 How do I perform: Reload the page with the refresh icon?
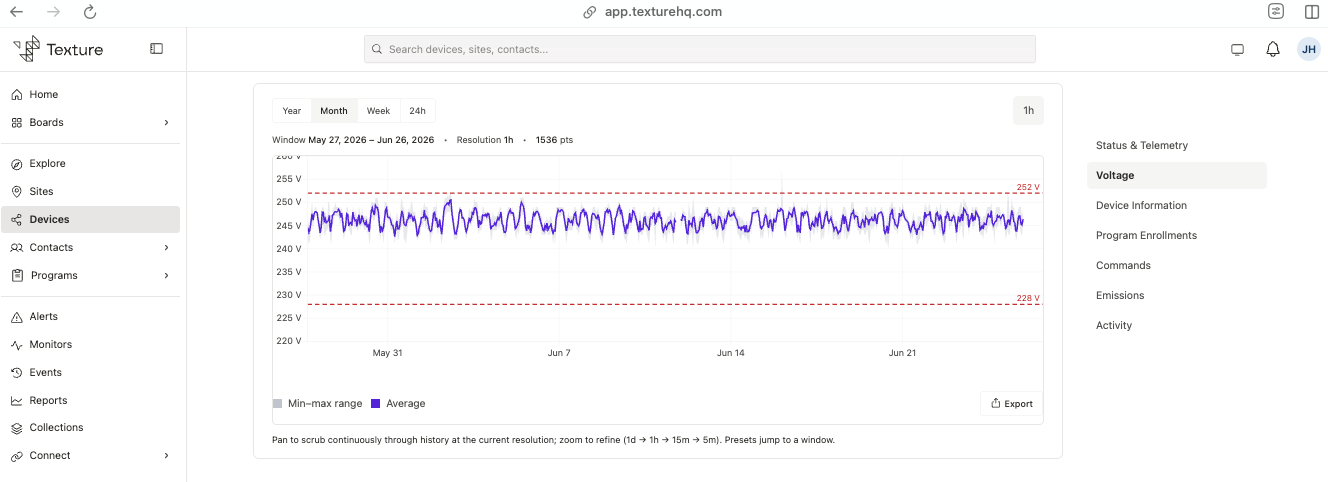click(90, 12)
